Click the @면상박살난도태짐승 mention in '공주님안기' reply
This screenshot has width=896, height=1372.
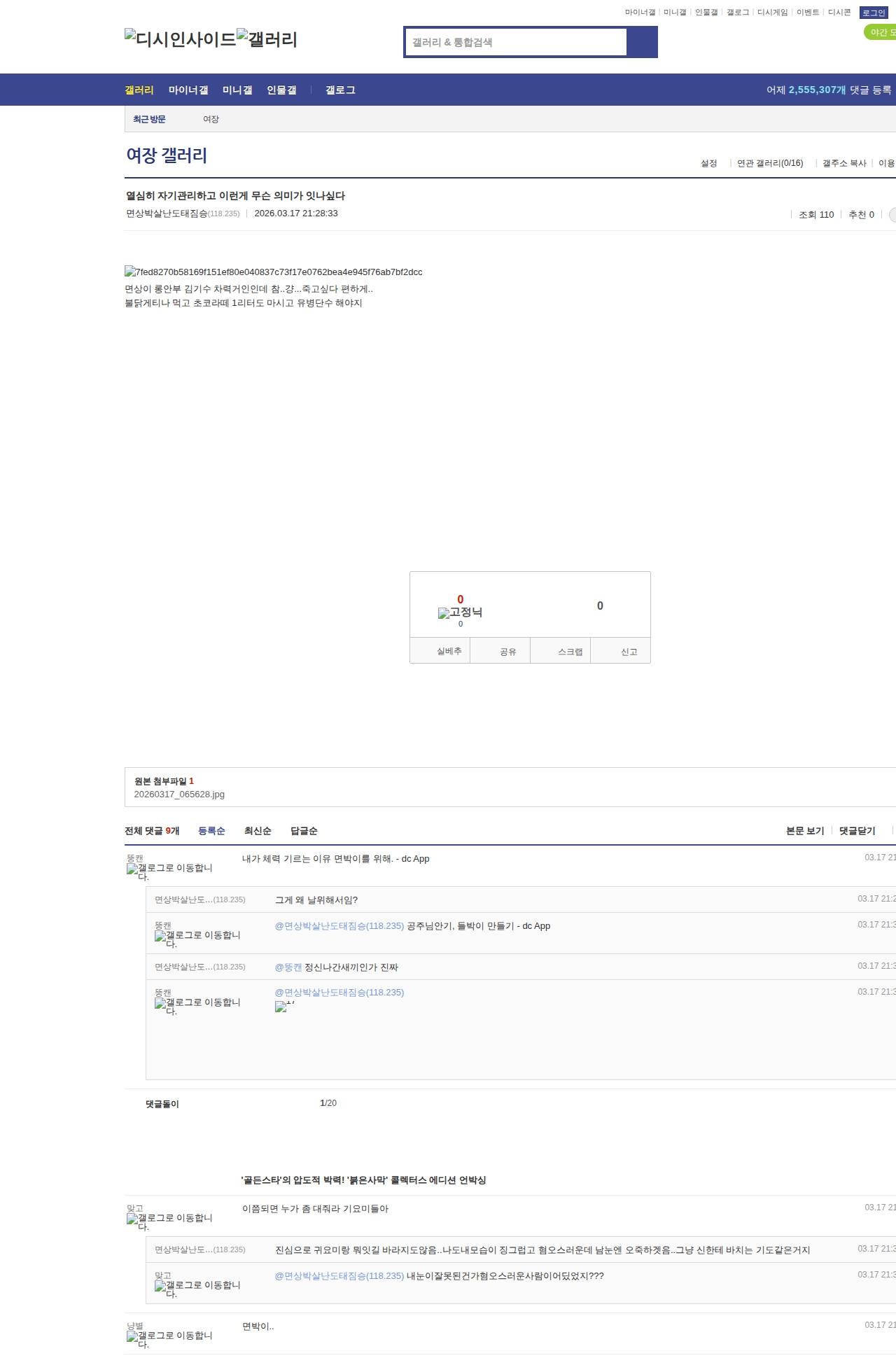click(x=339, y=926)
